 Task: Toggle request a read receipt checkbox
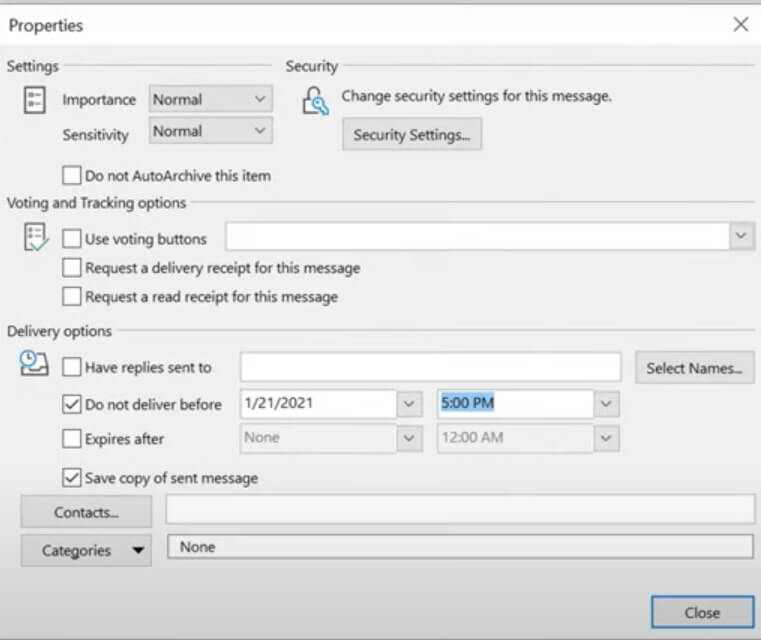click(71, 297)
